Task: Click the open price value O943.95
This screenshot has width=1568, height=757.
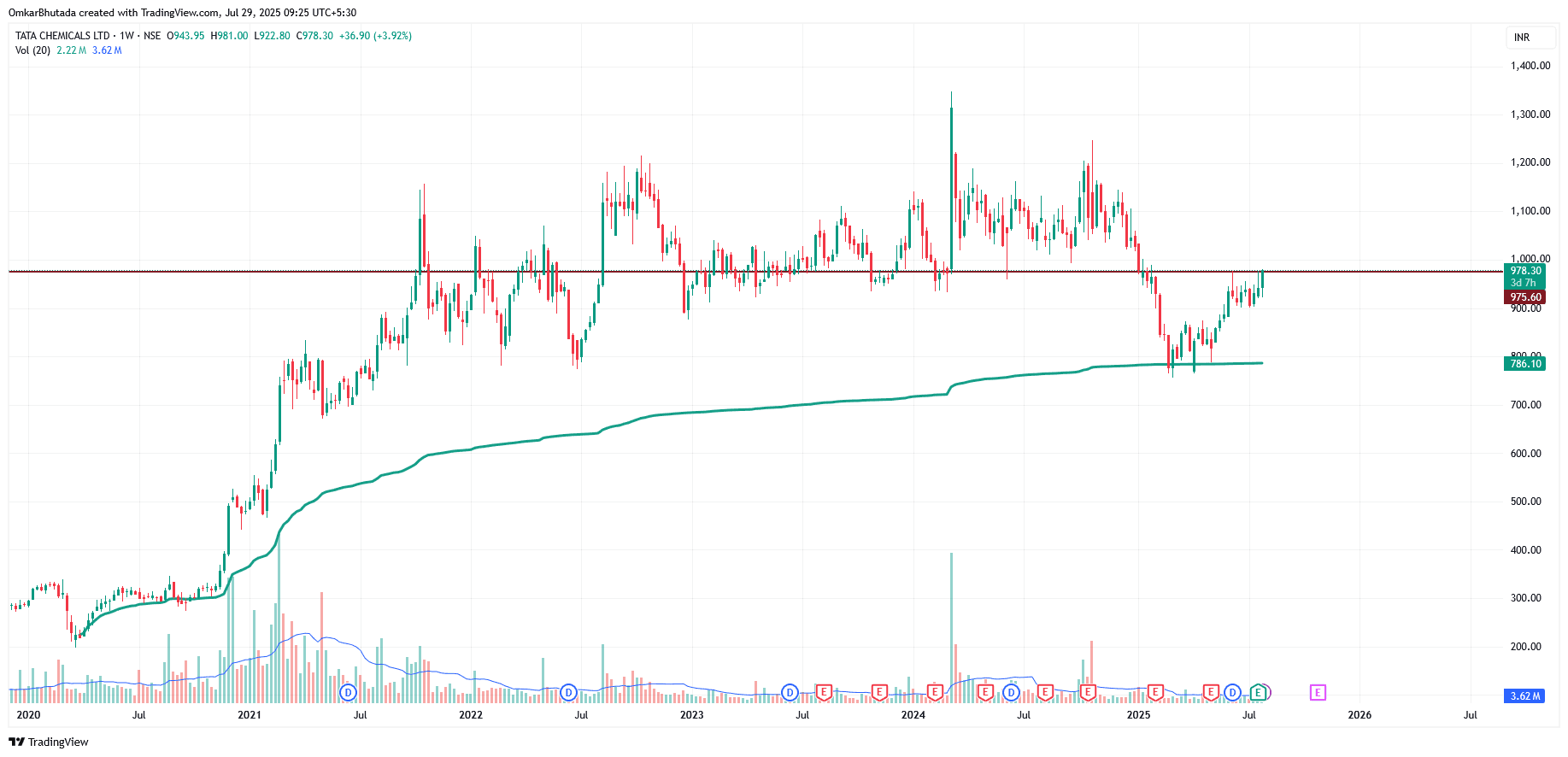Action: [185, 36]
